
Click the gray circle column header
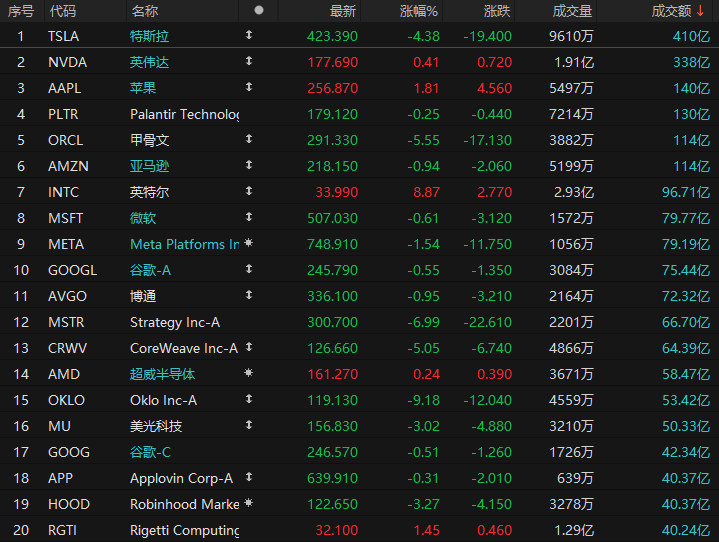259,10
